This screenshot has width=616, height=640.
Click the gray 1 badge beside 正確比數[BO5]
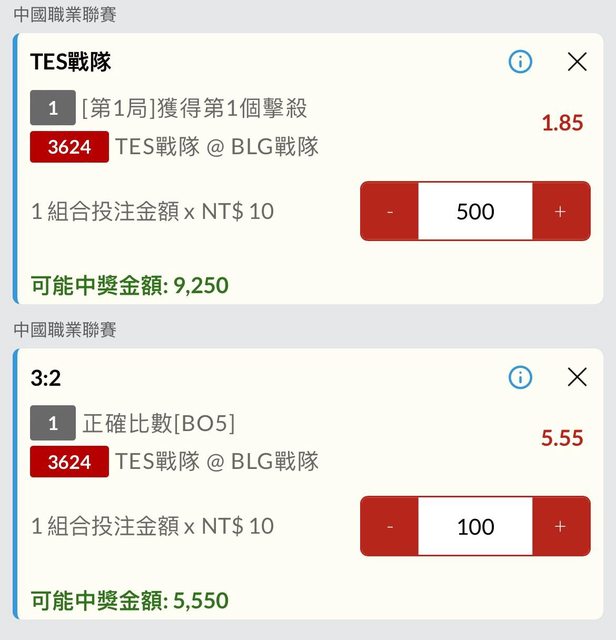(x=53, y=423)
